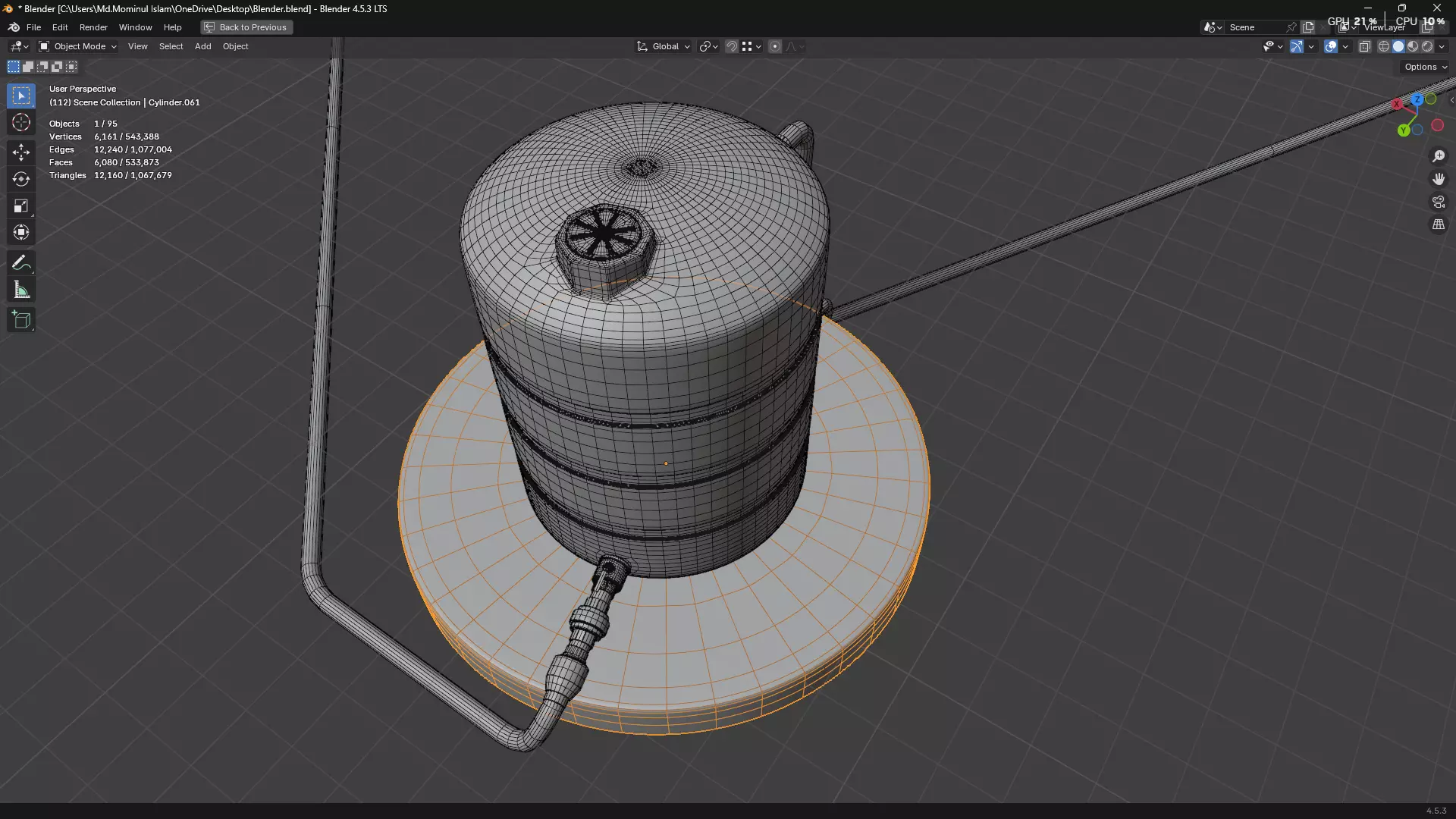Open the Options dropdown
The image size is (1456, 819).
[x=1426, y=67]
